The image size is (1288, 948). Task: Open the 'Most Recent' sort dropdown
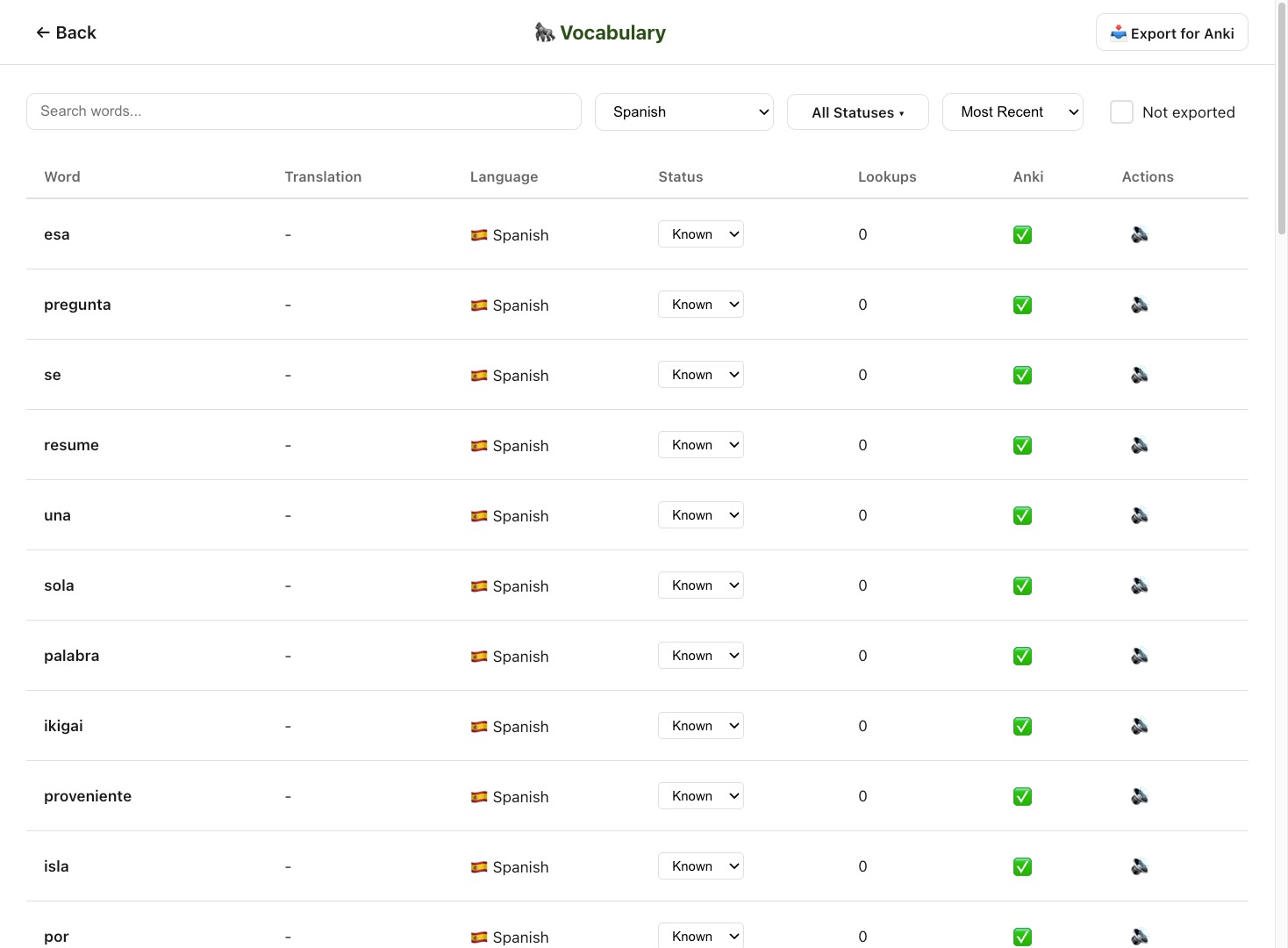point(1012,112)
